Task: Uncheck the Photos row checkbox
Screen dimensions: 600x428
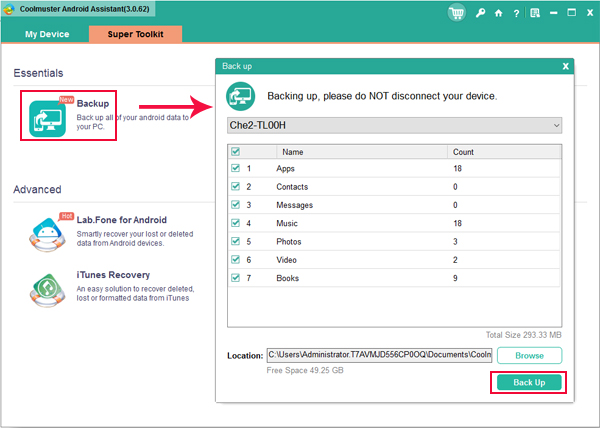Action: 235,241
